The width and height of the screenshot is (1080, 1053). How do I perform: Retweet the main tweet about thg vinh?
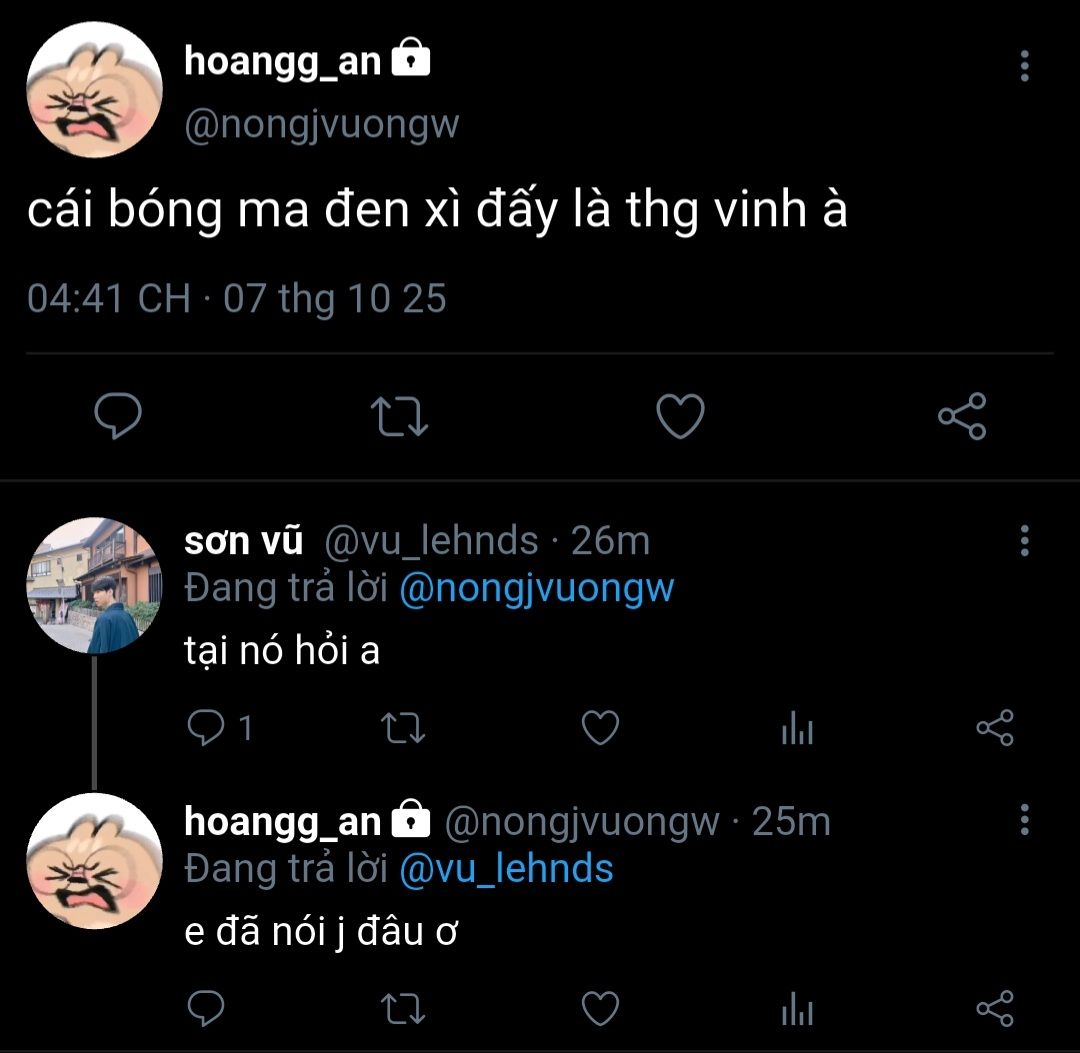coord(399,415)
